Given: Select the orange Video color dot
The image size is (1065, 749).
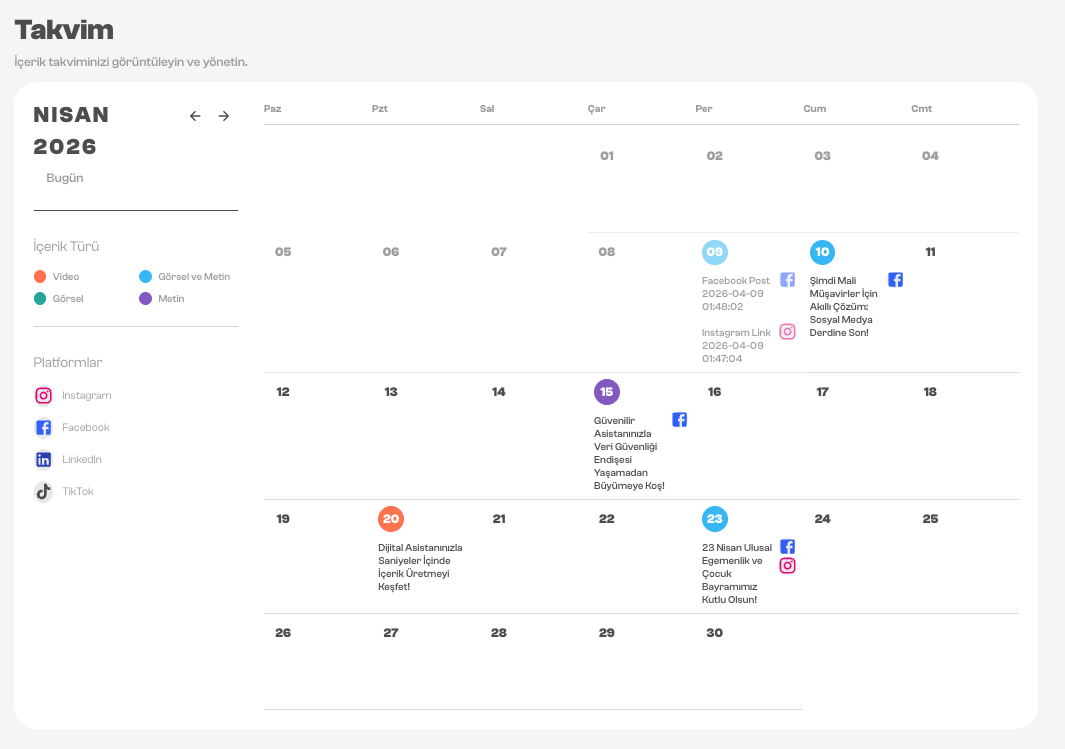Looking at the screenshot, I should pos(40,276).
